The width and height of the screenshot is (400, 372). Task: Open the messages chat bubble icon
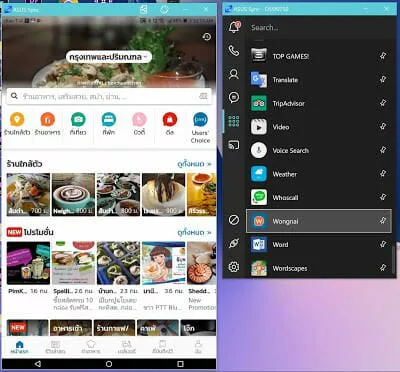[234, 97]
